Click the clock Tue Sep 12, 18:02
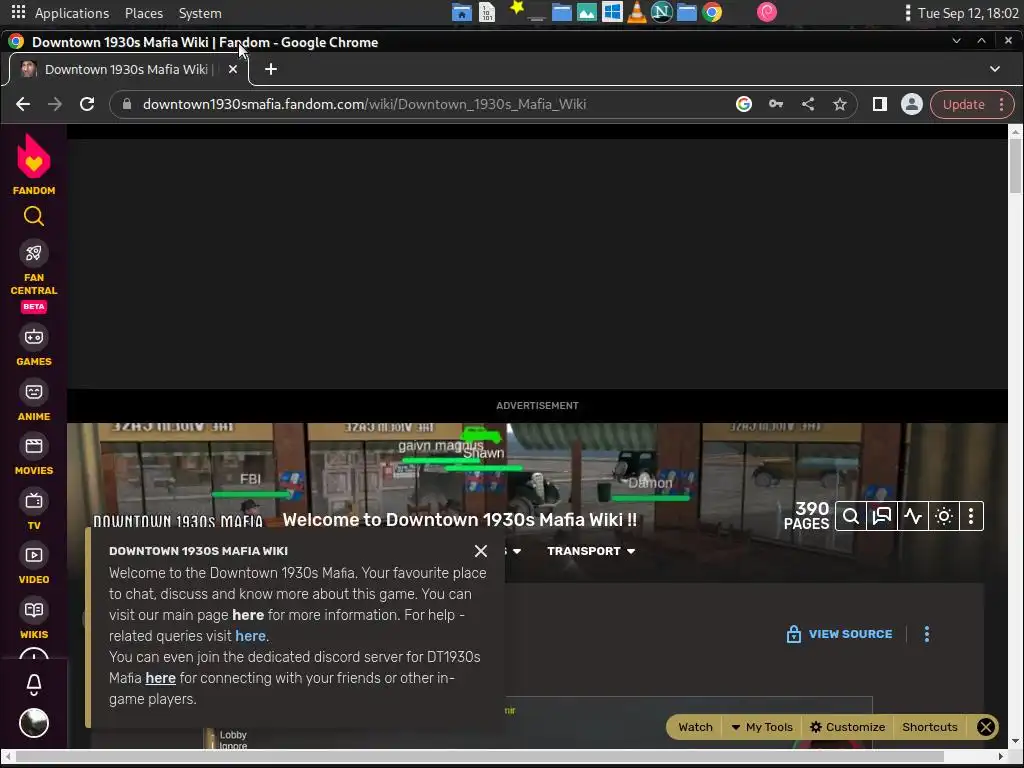 [x=968, y=13]
